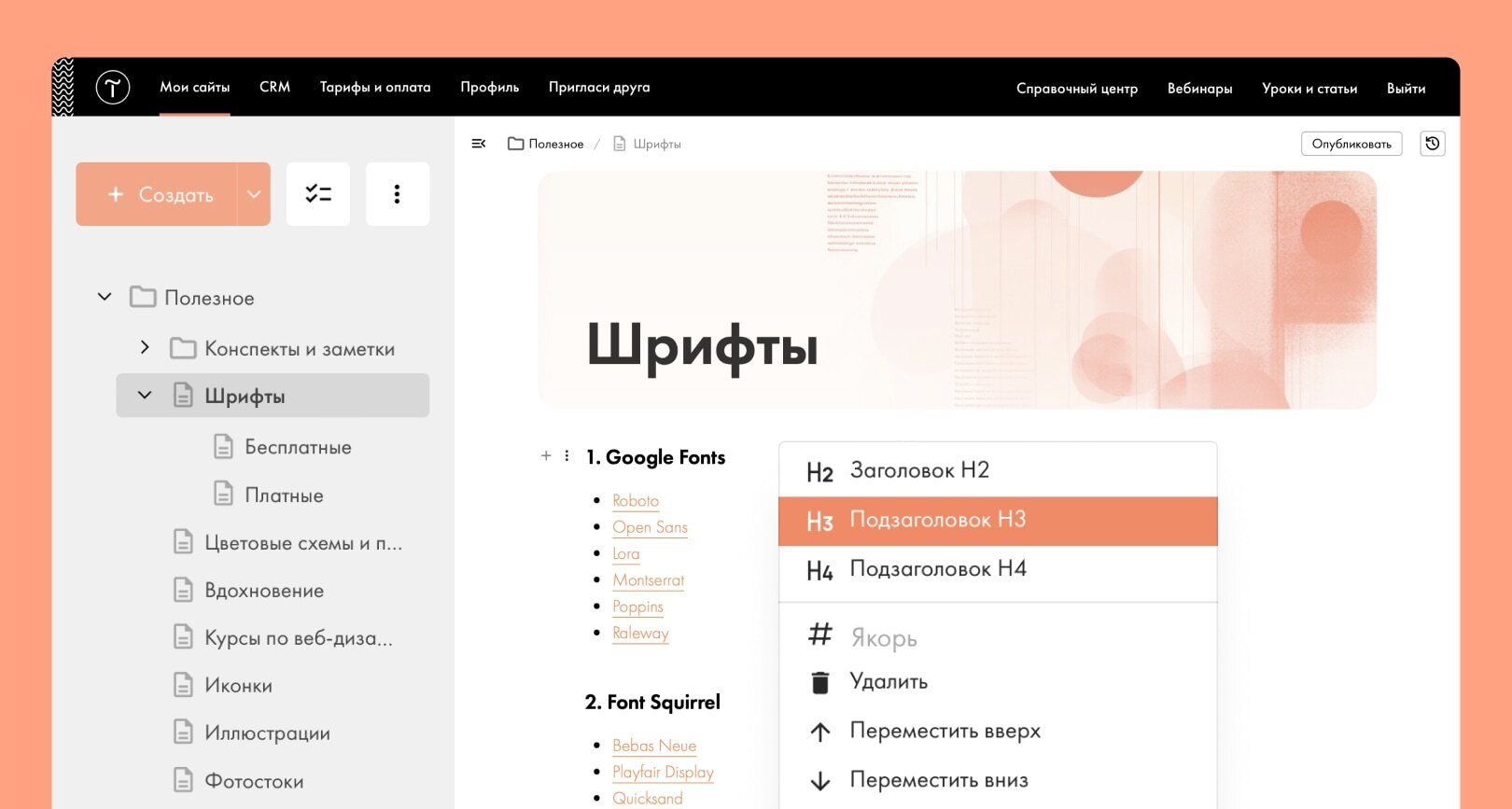Collapse the Шрифты page chevron
The image size is (1512, 809).
(145, 395)
